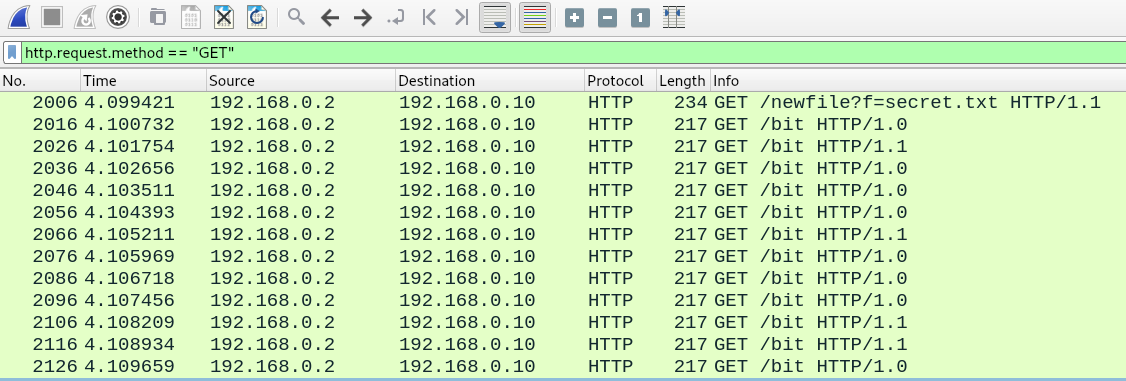Close this capture file
Viewport: 1126px width, 381px height.
coord(224,17)
